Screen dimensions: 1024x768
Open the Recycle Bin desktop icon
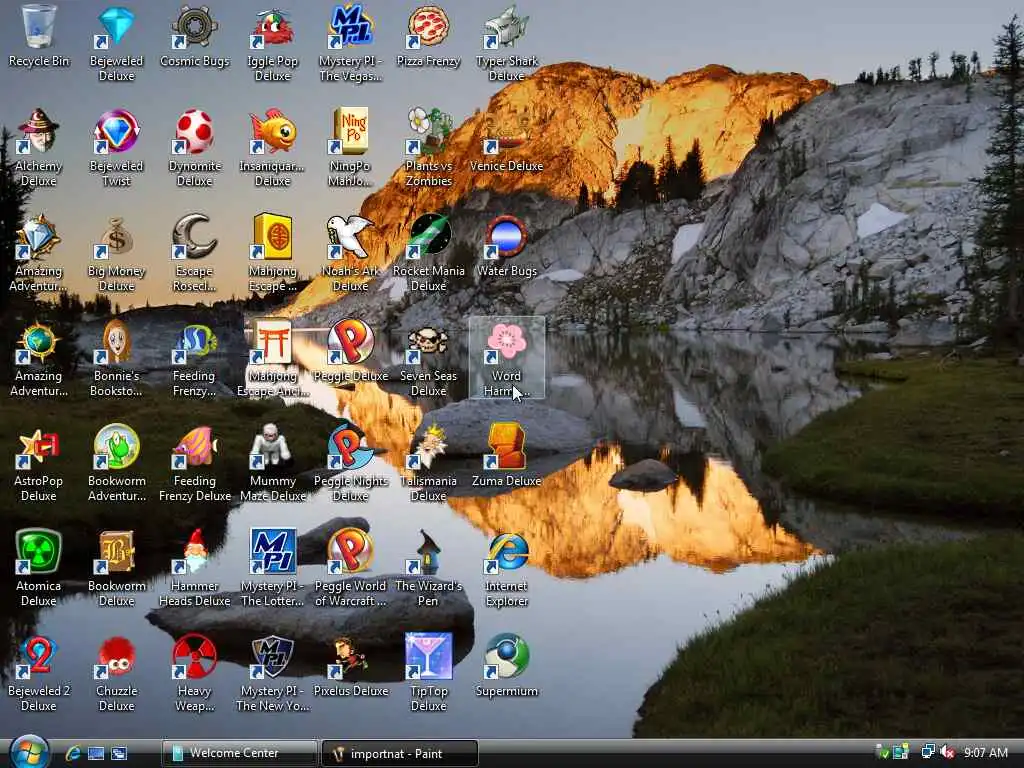39,36
